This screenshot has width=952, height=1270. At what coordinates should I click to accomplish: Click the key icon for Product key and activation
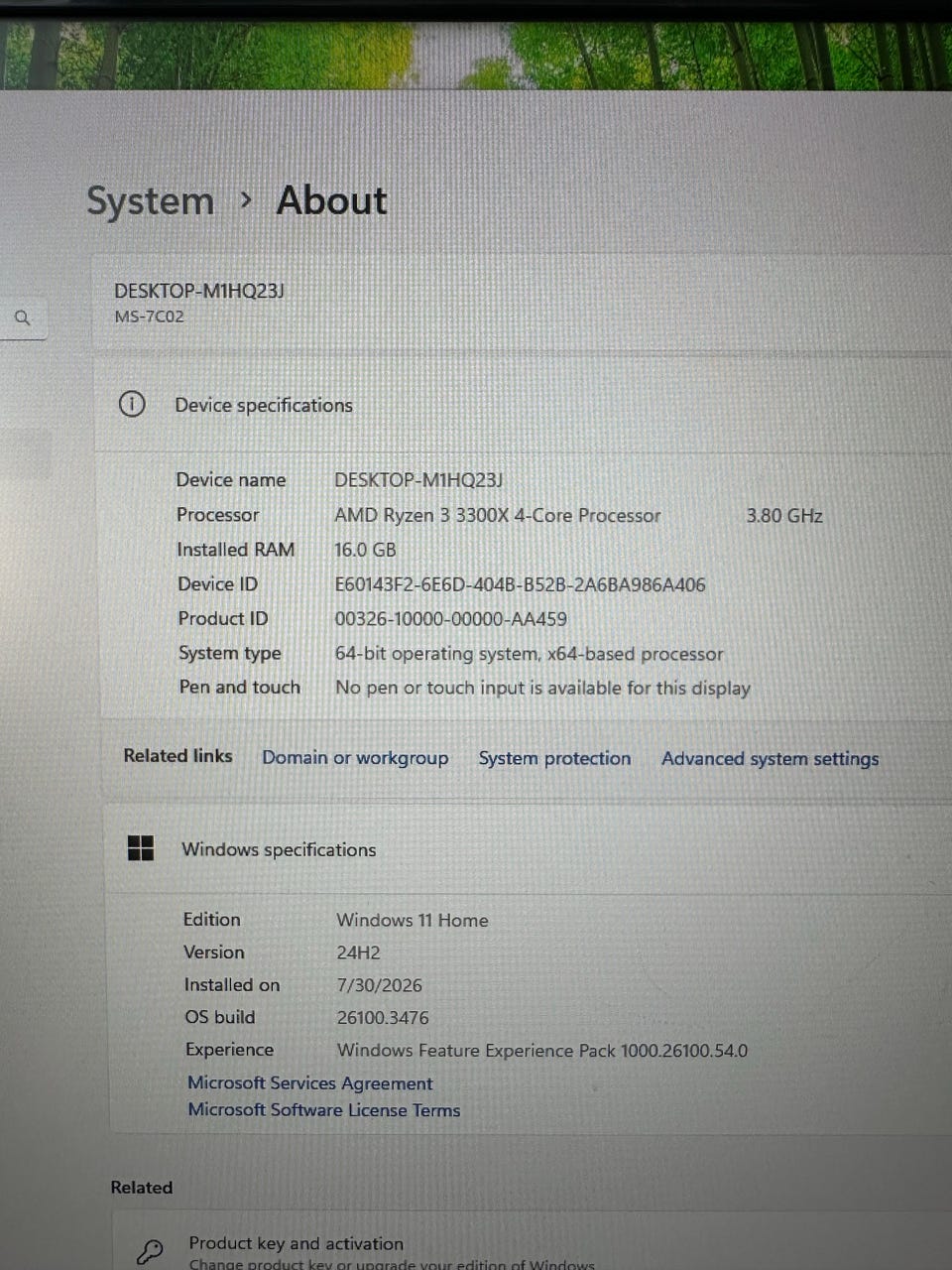click(x=150, y=1252)
